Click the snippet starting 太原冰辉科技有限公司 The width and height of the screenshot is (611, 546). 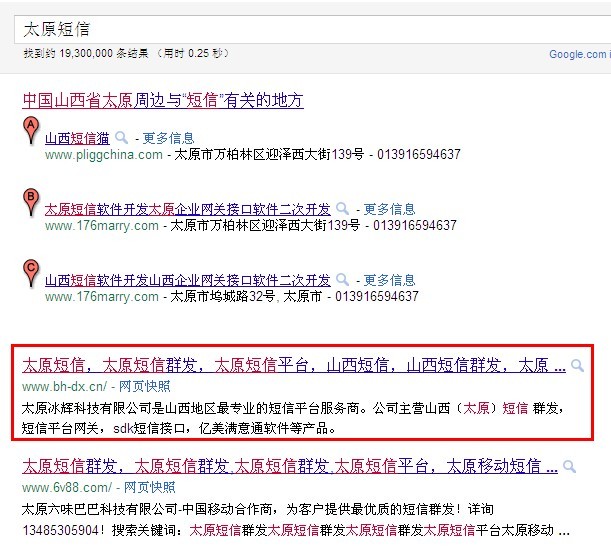coord(293,419)
